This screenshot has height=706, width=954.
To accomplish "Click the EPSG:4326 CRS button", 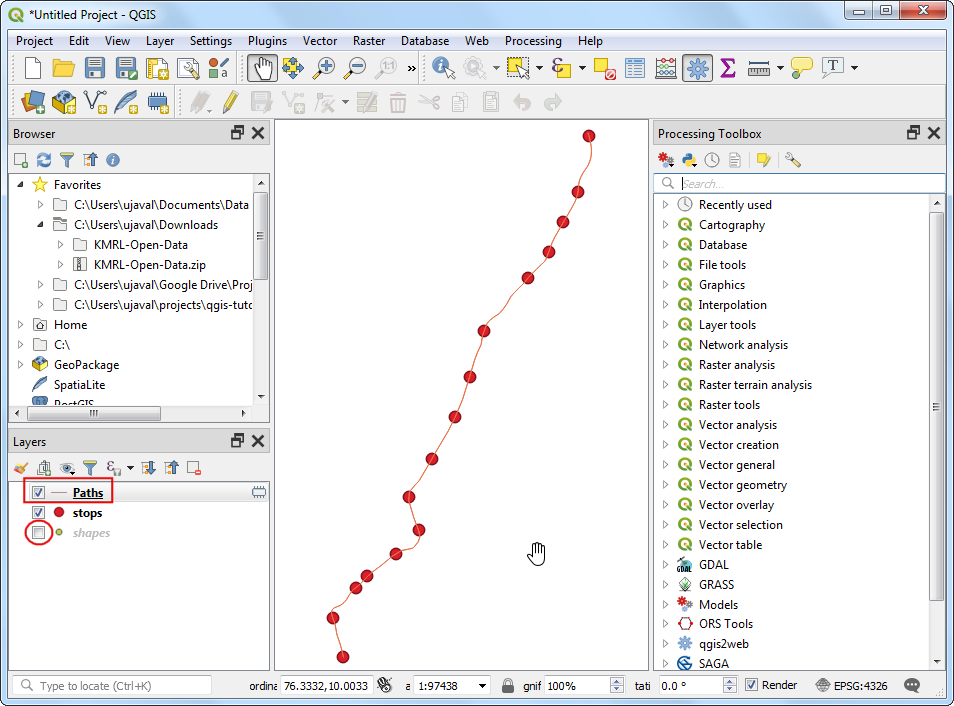I will pyautogui.click(x=853, y=686).
